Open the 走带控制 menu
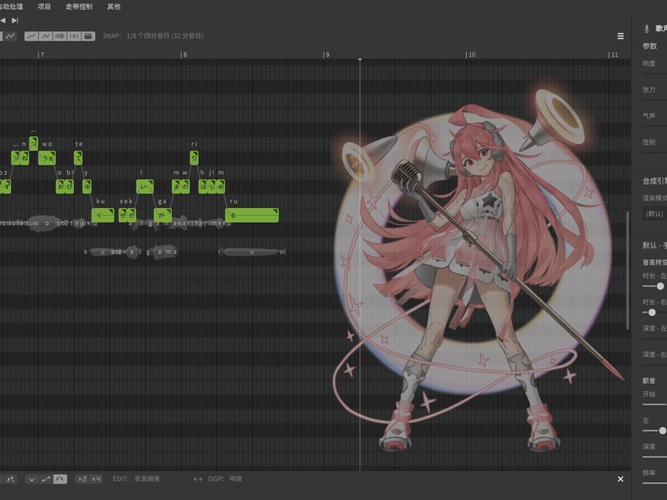Image resolution: width=667 pixels, height=500 pixels. 79,7
